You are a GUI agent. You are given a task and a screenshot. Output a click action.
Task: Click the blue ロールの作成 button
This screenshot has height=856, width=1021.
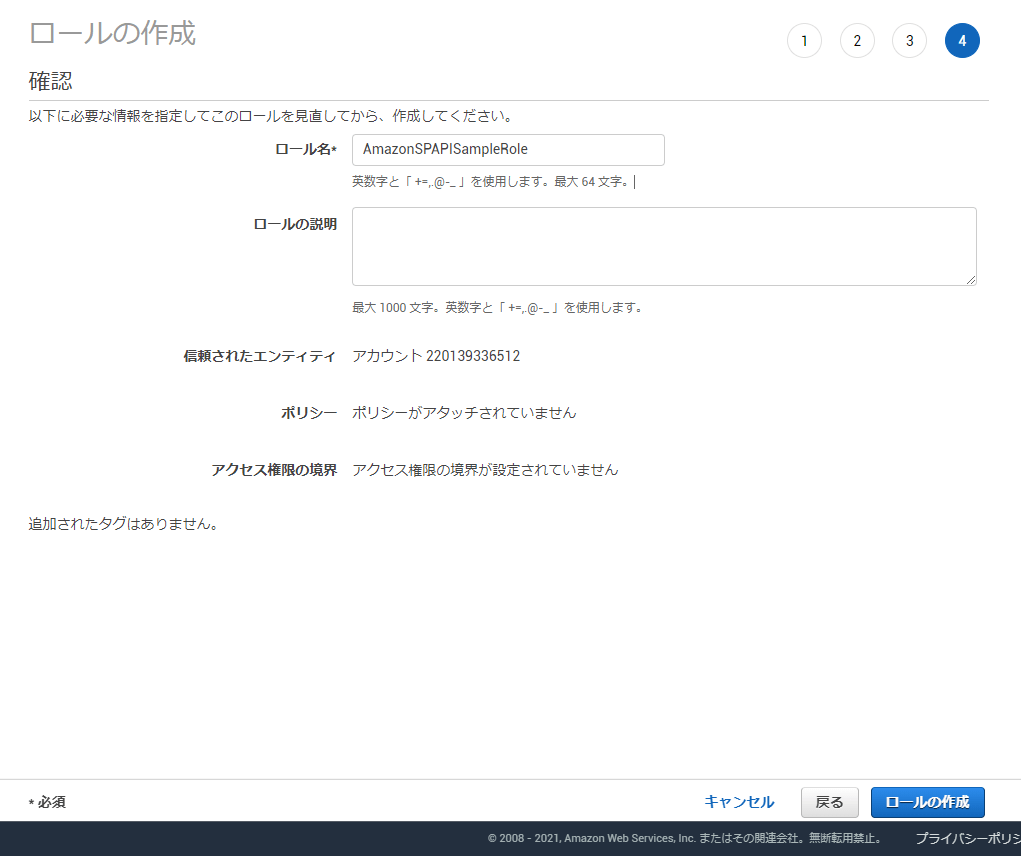927,802
